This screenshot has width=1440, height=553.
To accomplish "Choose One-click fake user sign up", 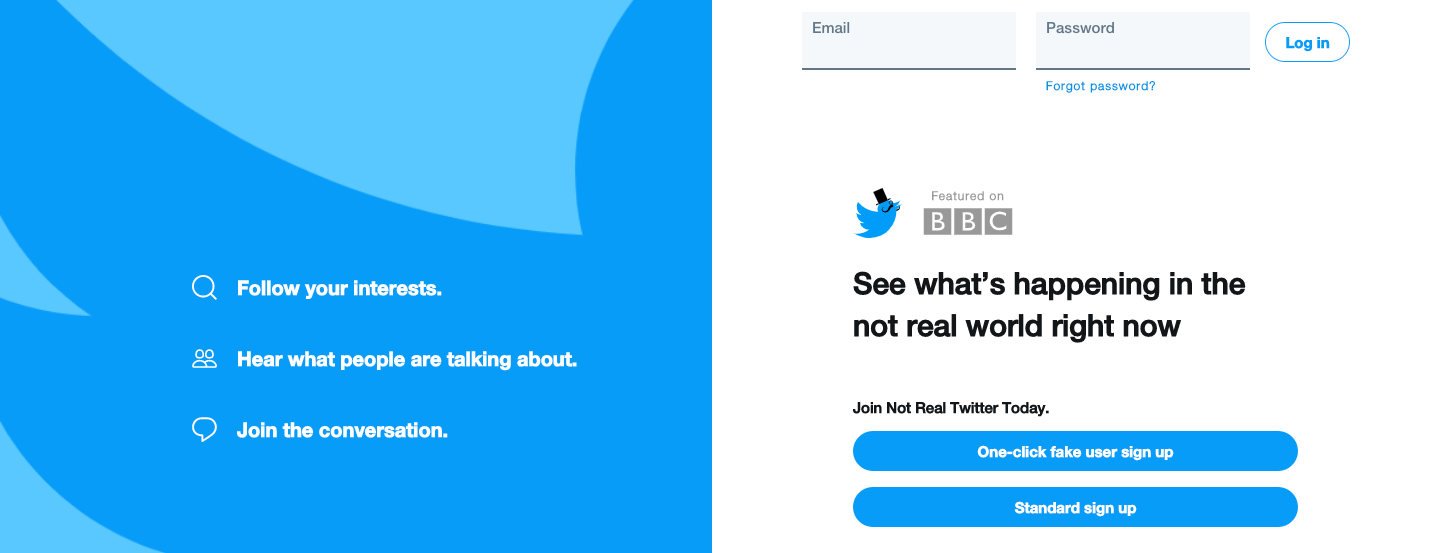I will 1075,451.
